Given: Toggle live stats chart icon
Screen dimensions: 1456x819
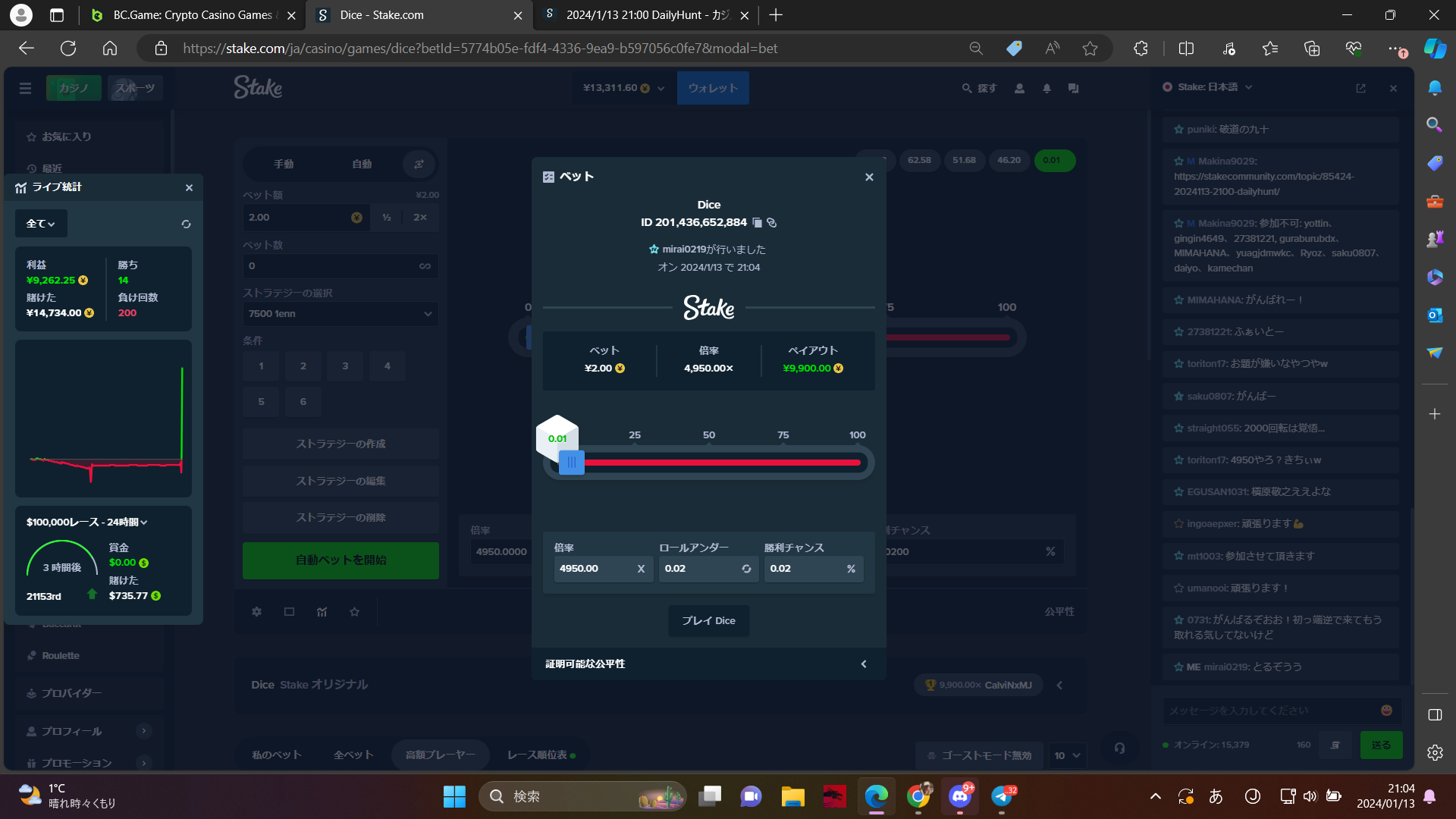Looking at the screenshot, I should point(322,611).
